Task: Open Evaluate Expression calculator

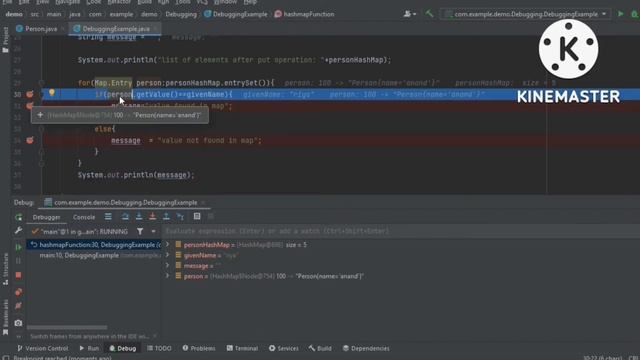Action: tap(197, 217)
